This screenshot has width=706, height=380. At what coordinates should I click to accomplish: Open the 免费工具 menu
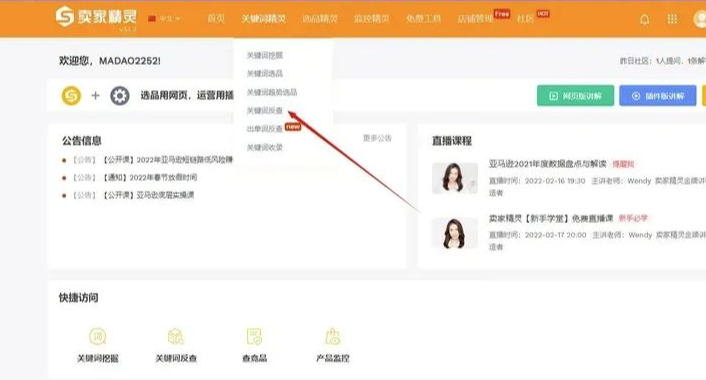point(423,18)
